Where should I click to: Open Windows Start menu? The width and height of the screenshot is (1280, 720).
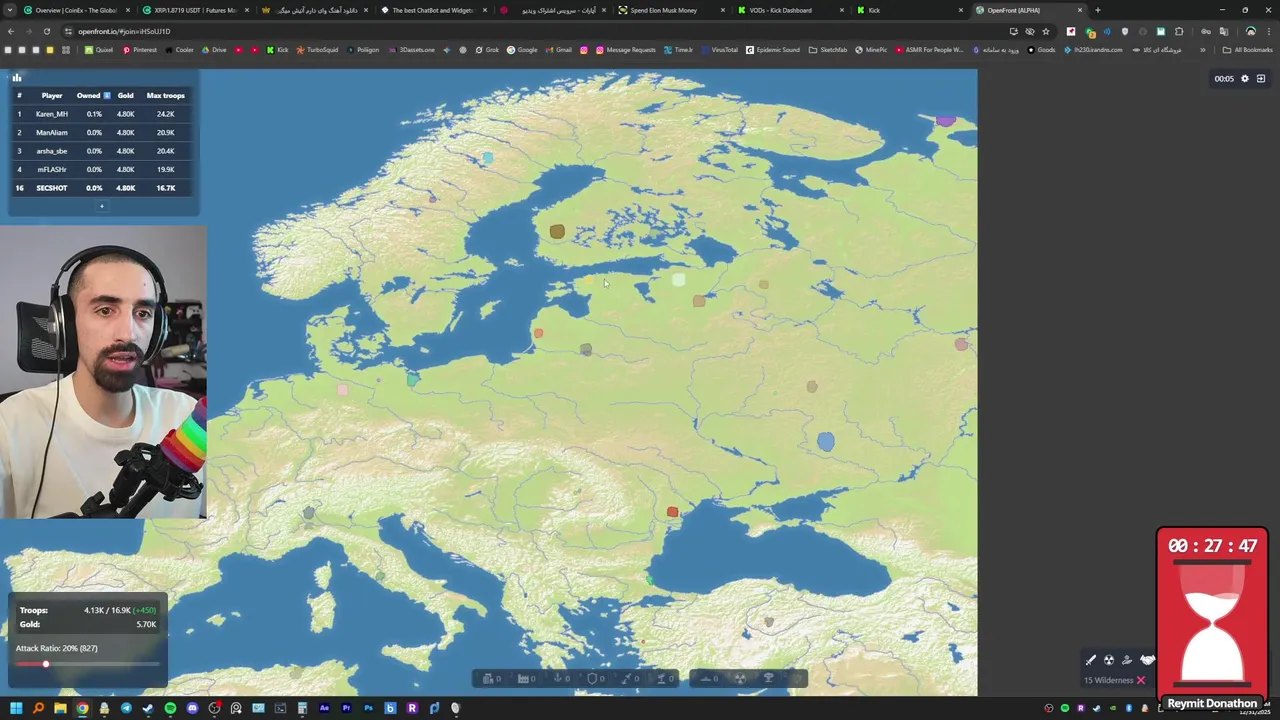[x=16, y=708]
